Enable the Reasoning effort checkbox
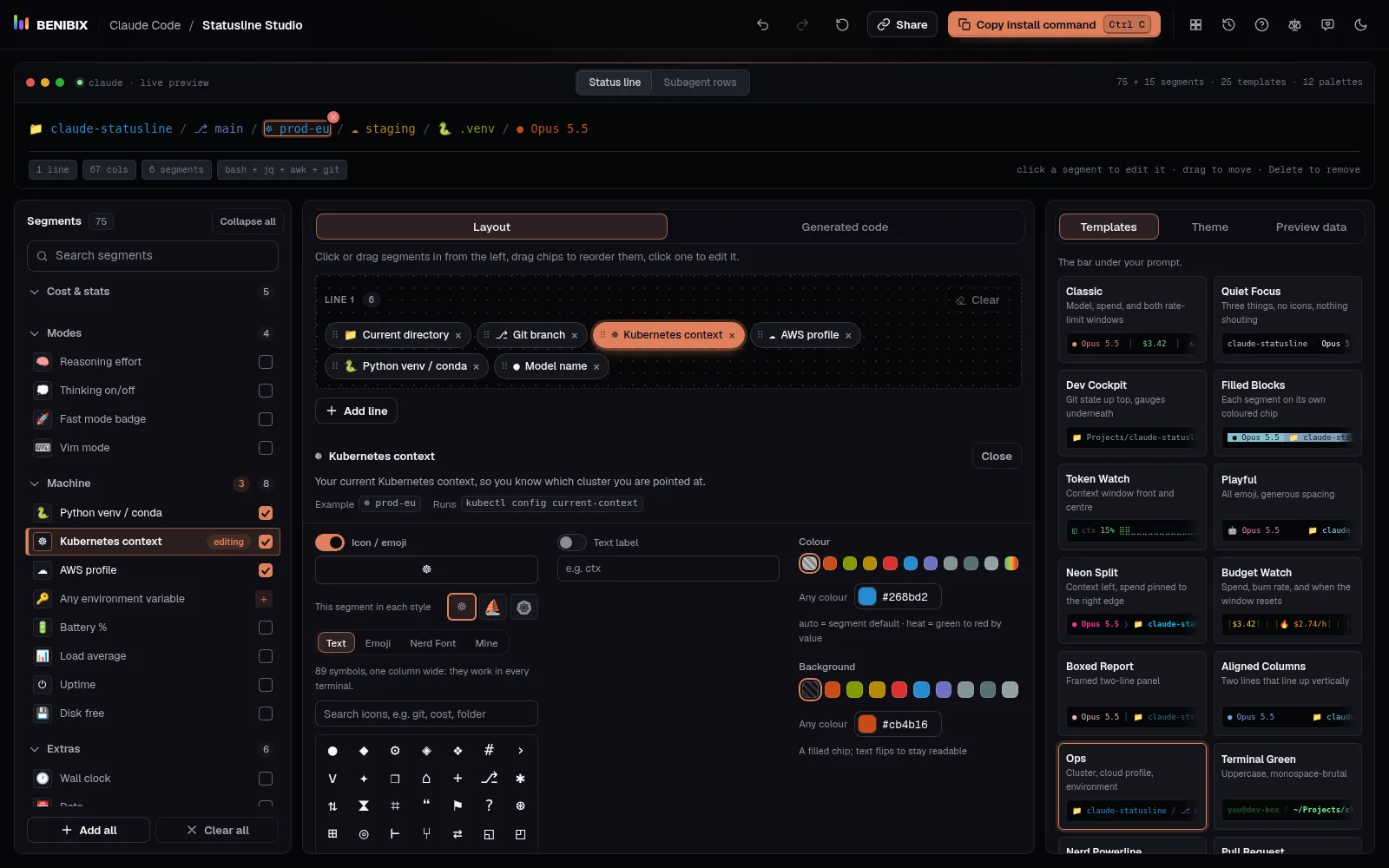 coord(266,362)
